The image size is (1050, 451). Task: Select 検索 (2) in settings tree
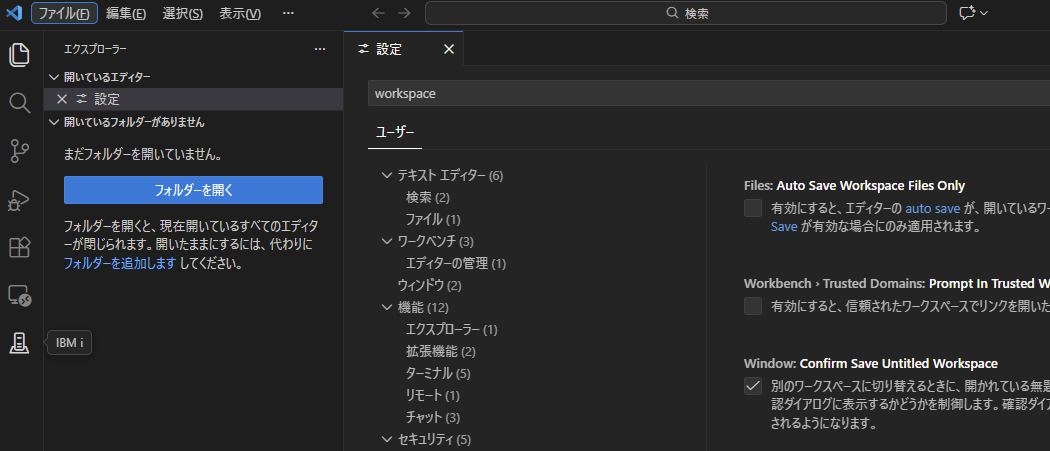coord(428,198)
